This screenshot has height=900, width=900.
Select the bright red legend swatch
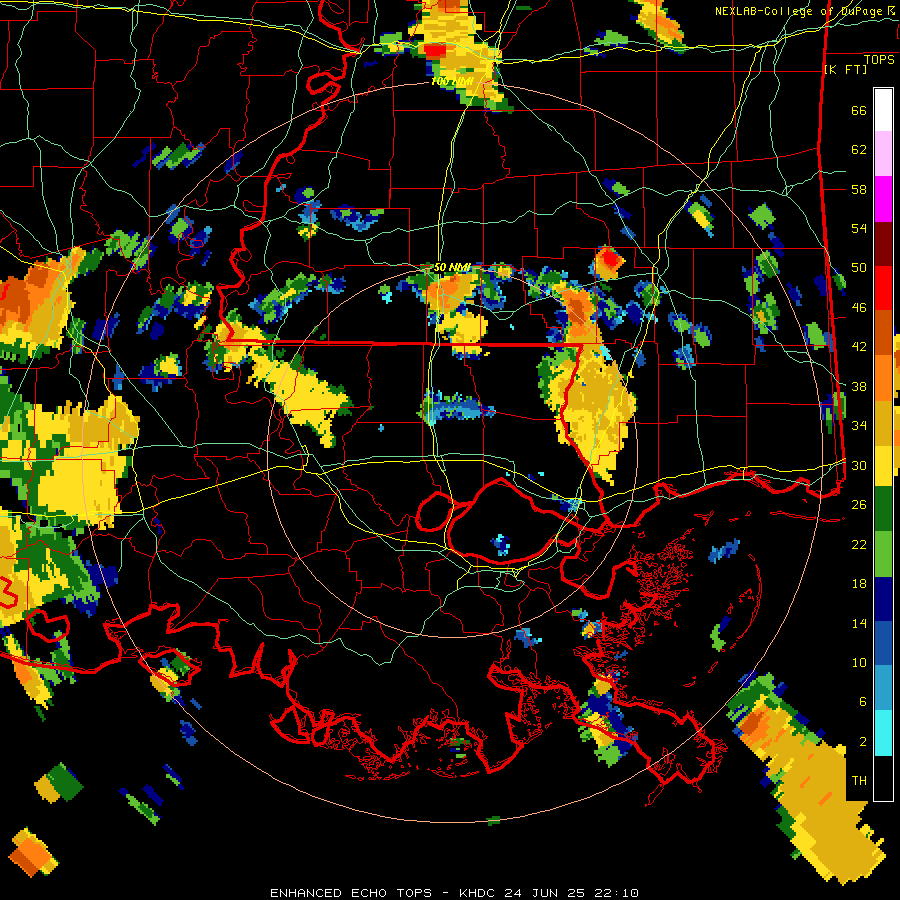883,288
